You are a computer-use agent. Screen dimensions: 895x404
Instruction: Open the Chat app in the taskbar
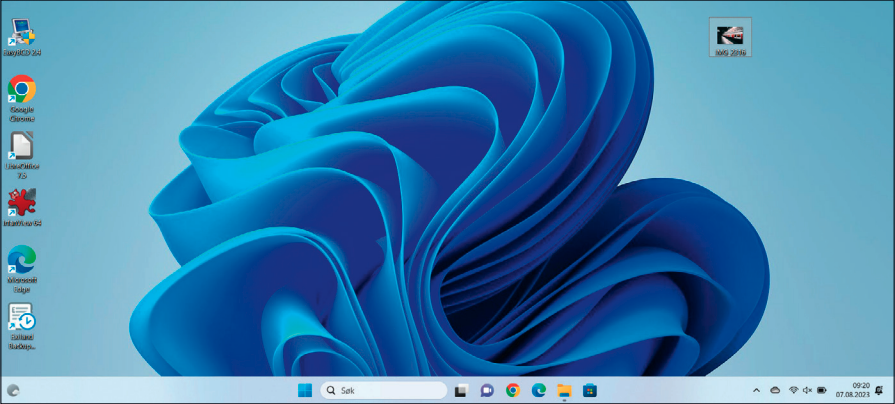point(487,390)
